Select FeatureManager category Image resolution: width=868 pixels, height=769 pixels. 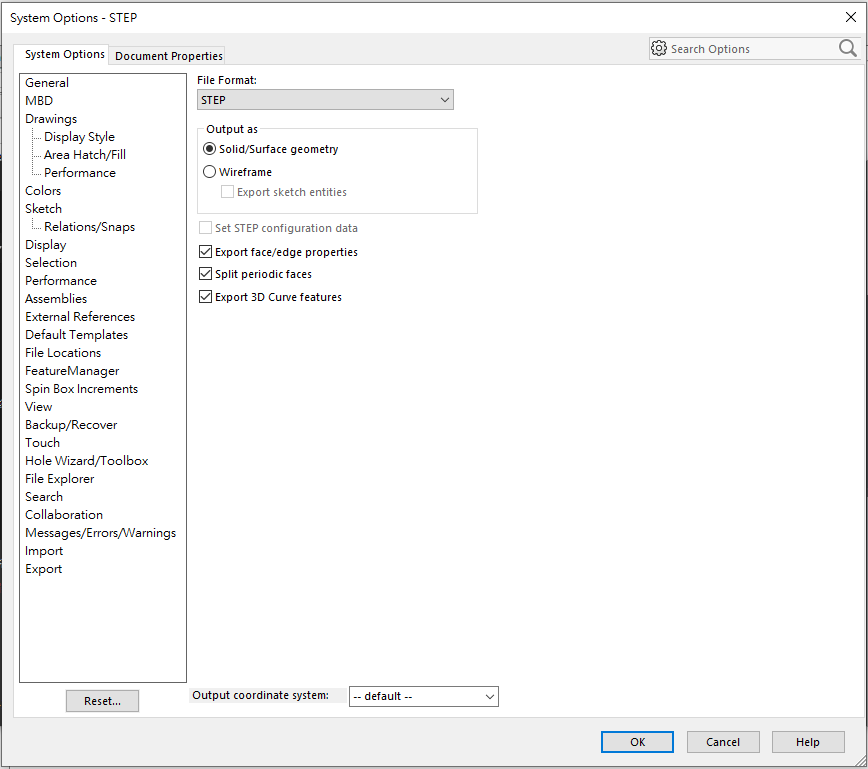72,371
